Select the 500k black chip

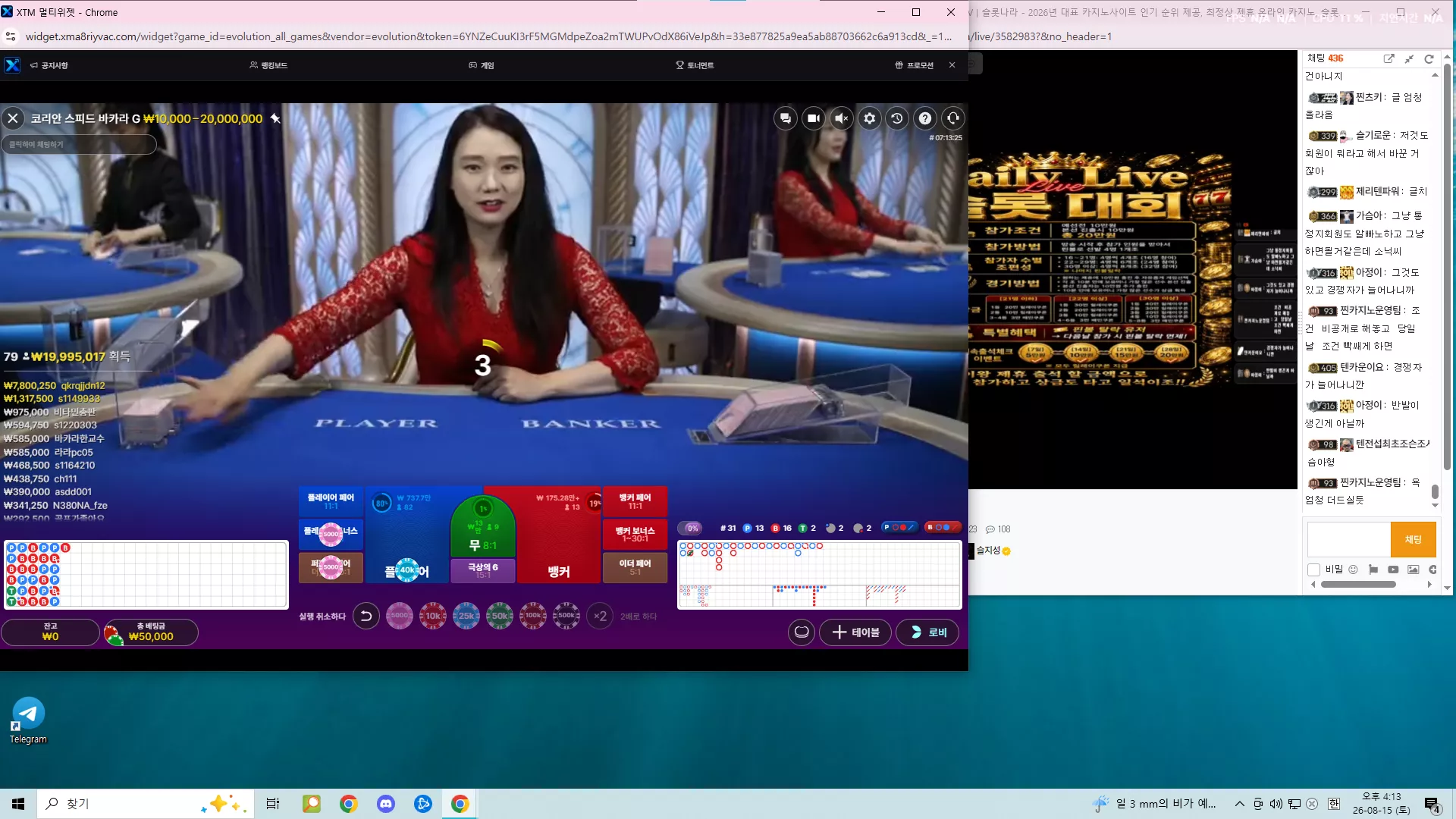pos(566,616)
